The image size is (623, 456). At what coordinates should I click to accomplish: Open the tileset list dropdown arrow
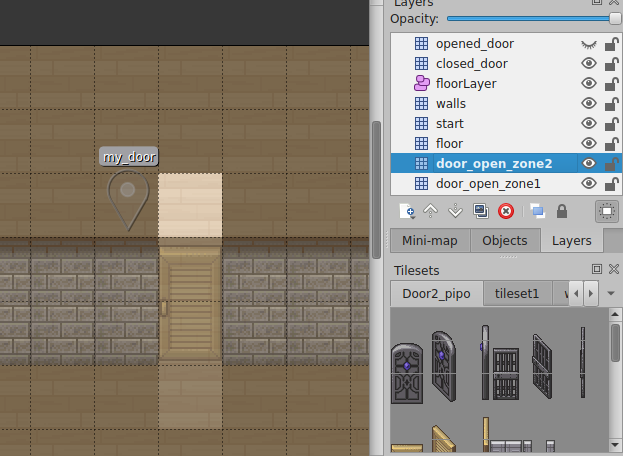611,294
